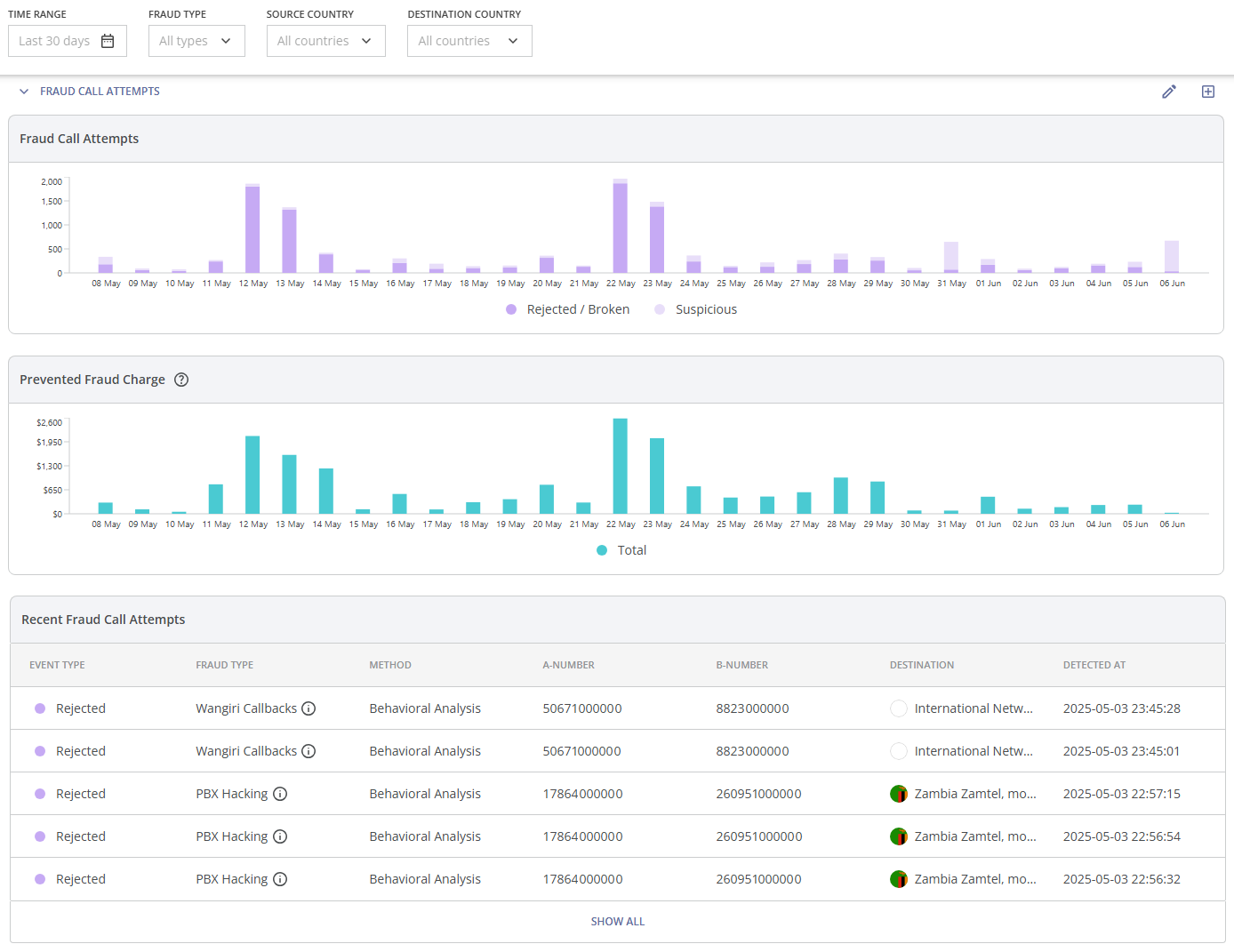
Task: Open Prevented Fraud Charge help icon
Action: 181,380
